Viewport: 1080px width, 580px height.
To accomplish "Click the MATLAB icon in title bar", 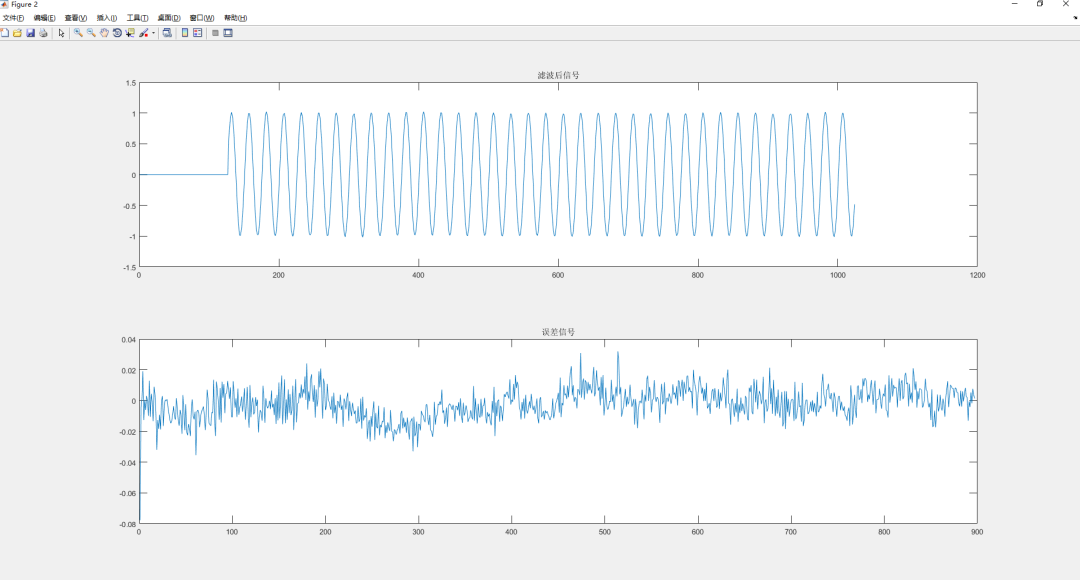I will 3,4.
